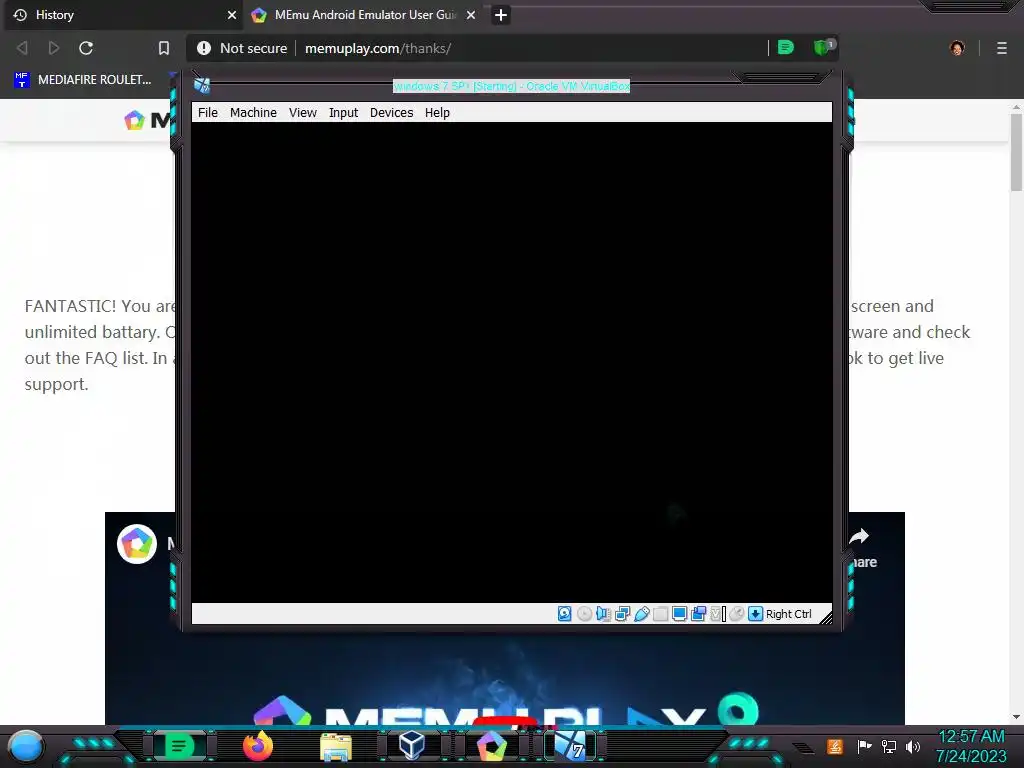Click the Share arrow on the video
This screenshot has height=768, width=1024.
coord(859,537)
